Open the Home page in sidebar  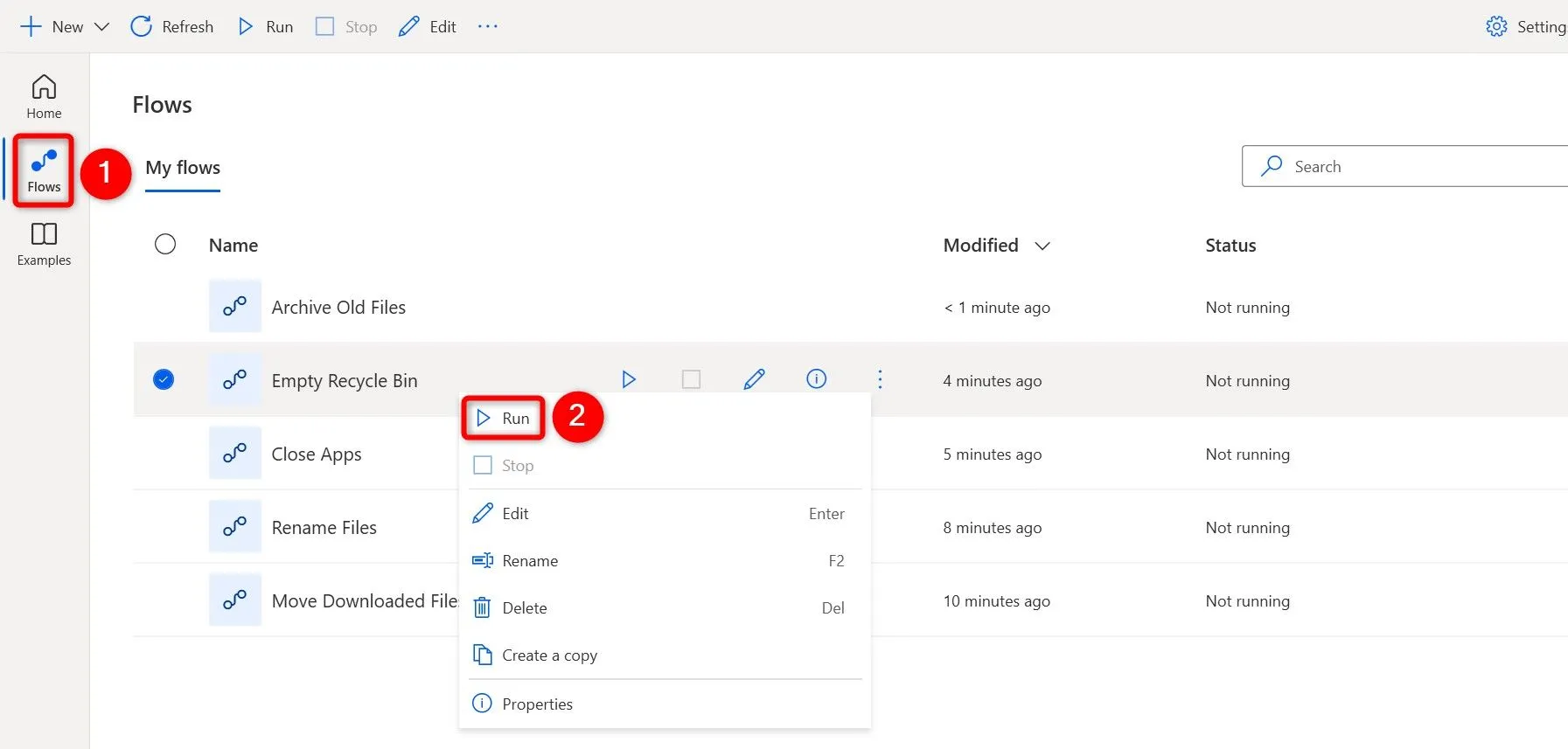44,96
